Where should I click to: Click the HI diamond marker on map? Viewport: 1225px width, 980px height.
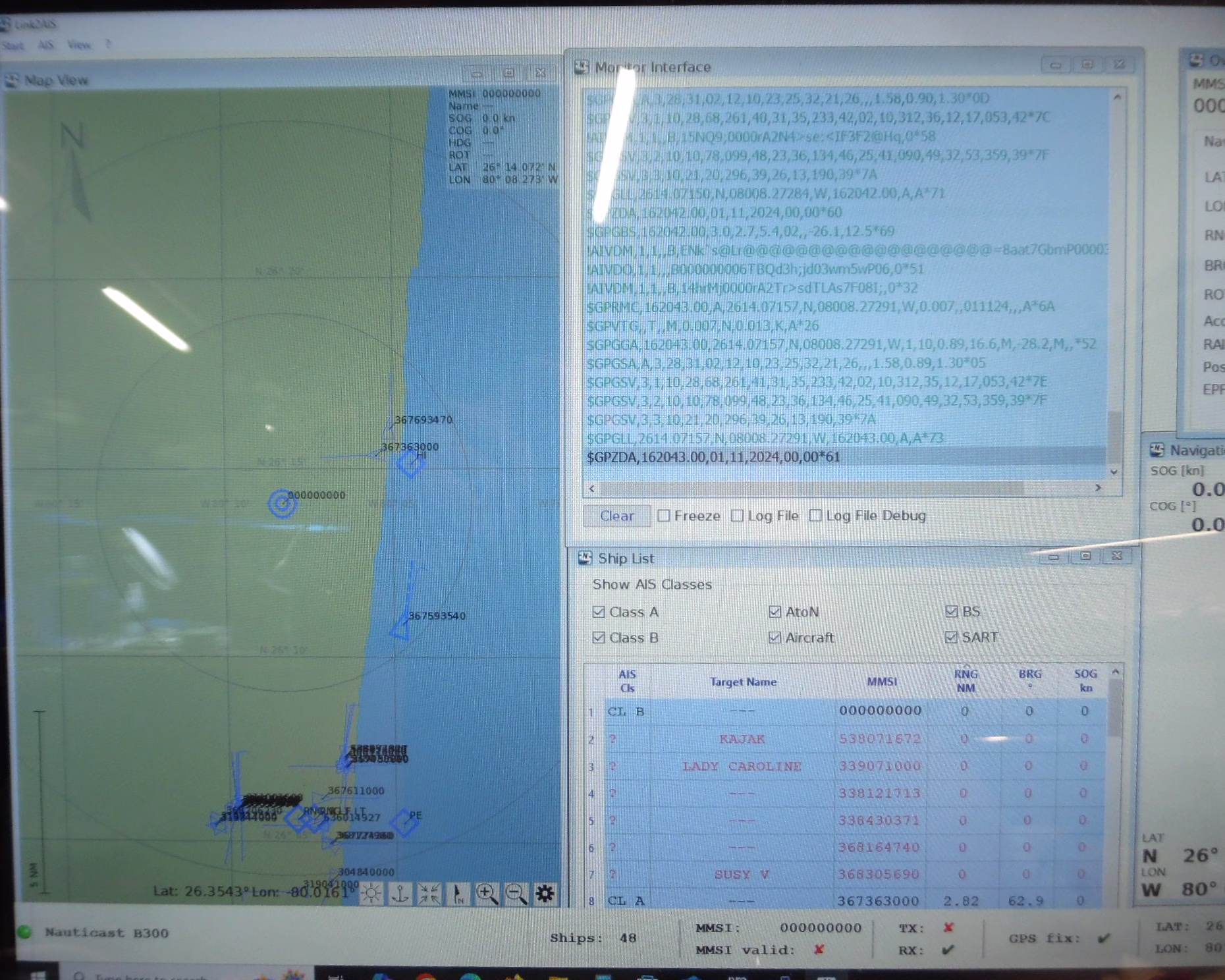(410, 464)
